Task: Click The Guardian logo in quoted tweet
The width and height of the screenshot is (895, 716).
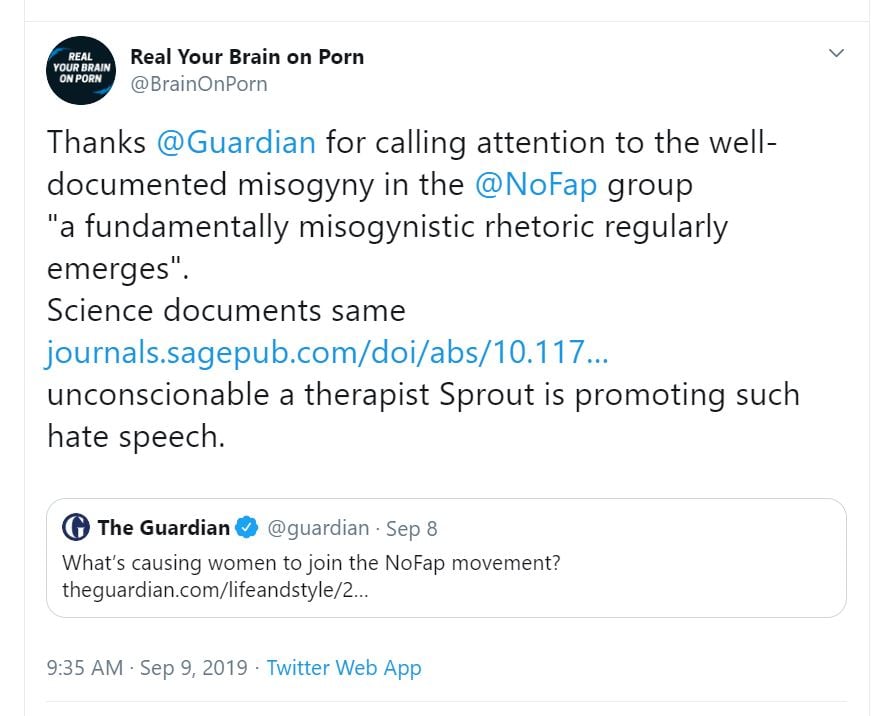Action: point(76,527)
